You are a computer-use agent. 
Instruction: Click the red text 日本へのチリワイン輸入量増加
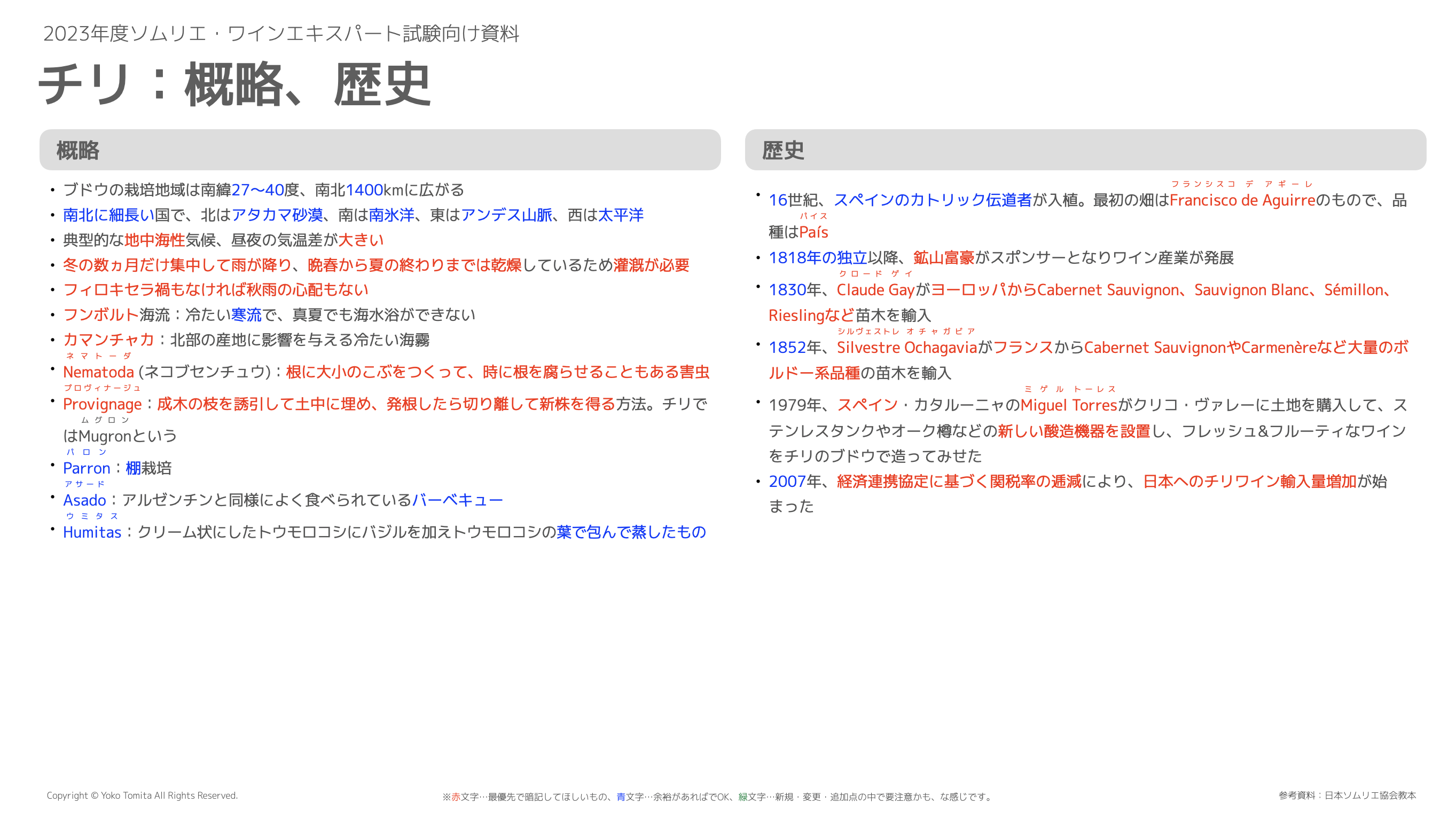click(1250, 481)
